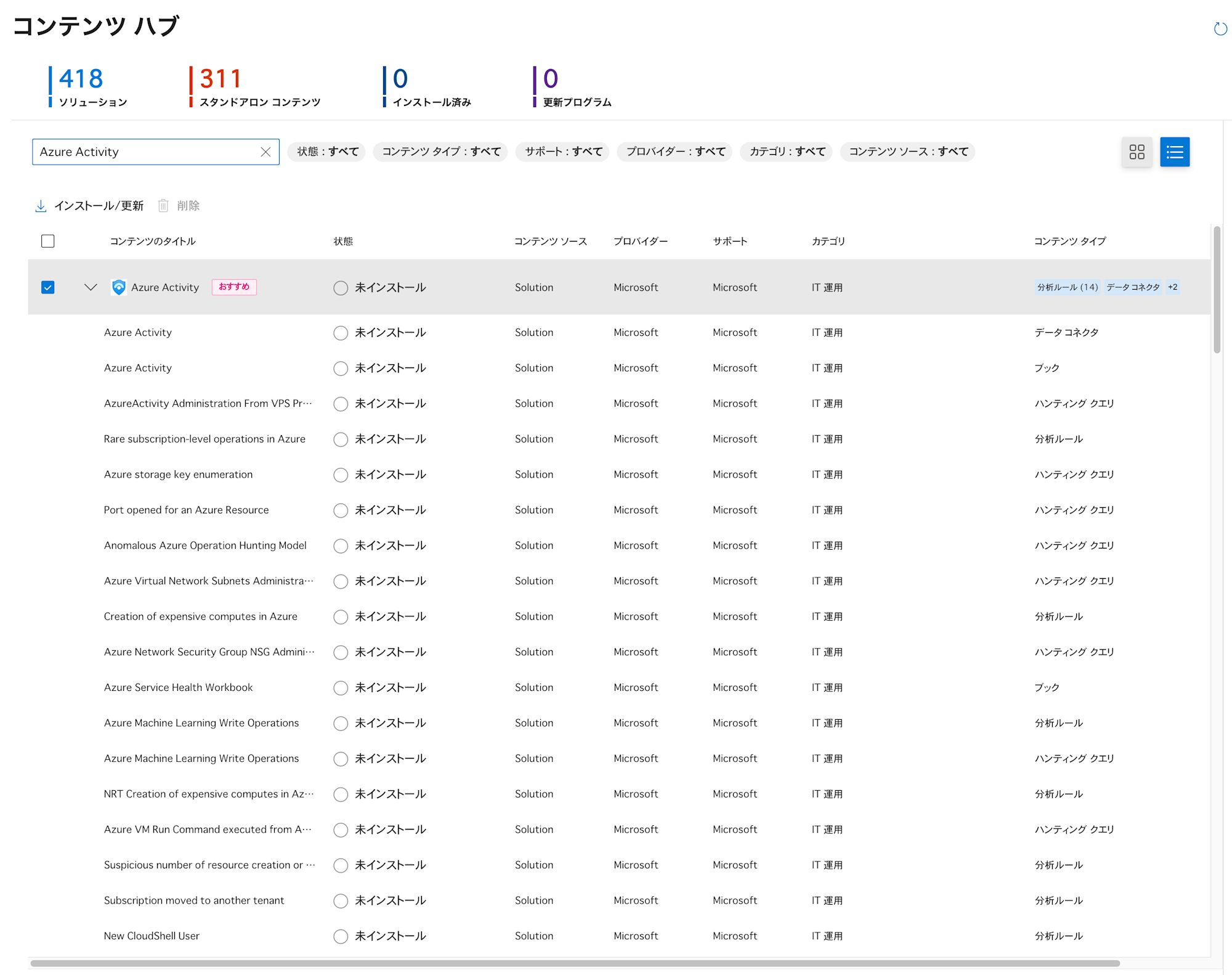Click the +2 content type tag

(x=1172, y=287)
